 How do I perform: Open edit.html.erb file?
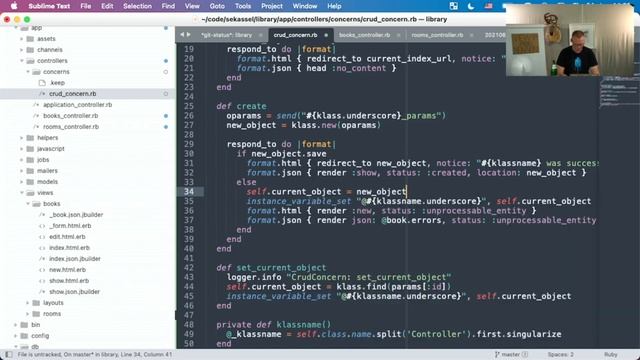click(x=67, y=237)
